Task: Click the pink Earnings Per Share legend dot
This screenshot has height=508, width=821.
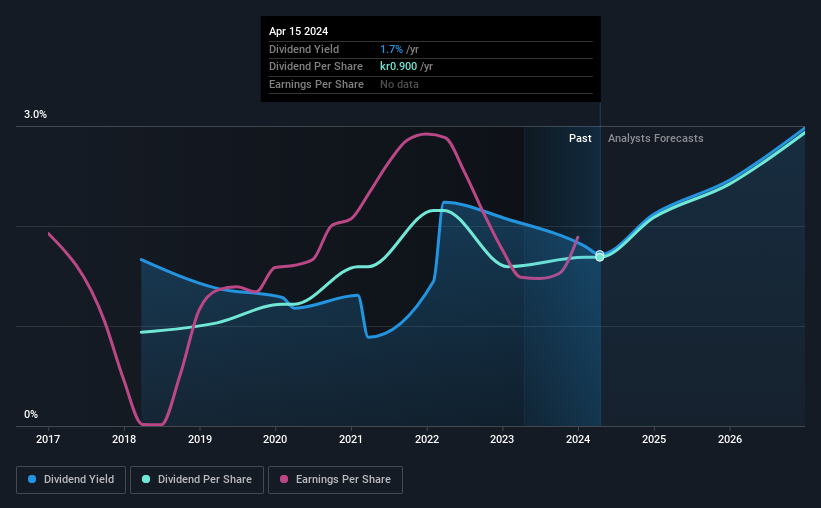Action: click(284, 479)
